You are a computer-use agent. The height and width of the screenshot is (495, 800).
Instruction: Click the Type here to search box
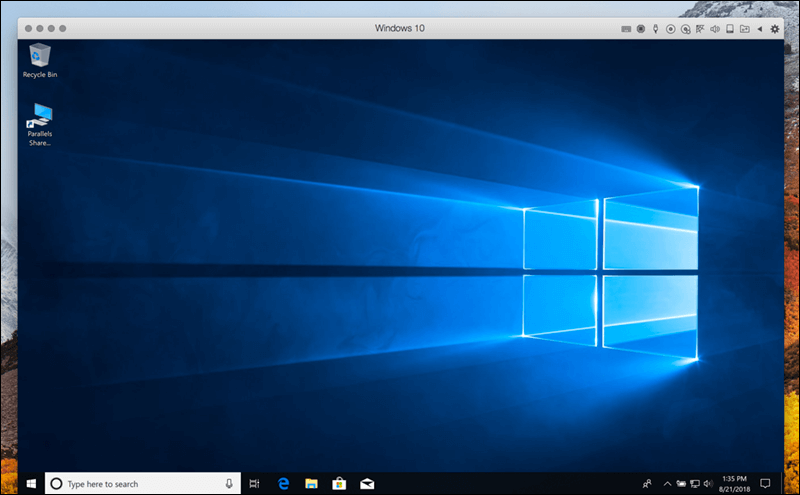tap(143, 483)
